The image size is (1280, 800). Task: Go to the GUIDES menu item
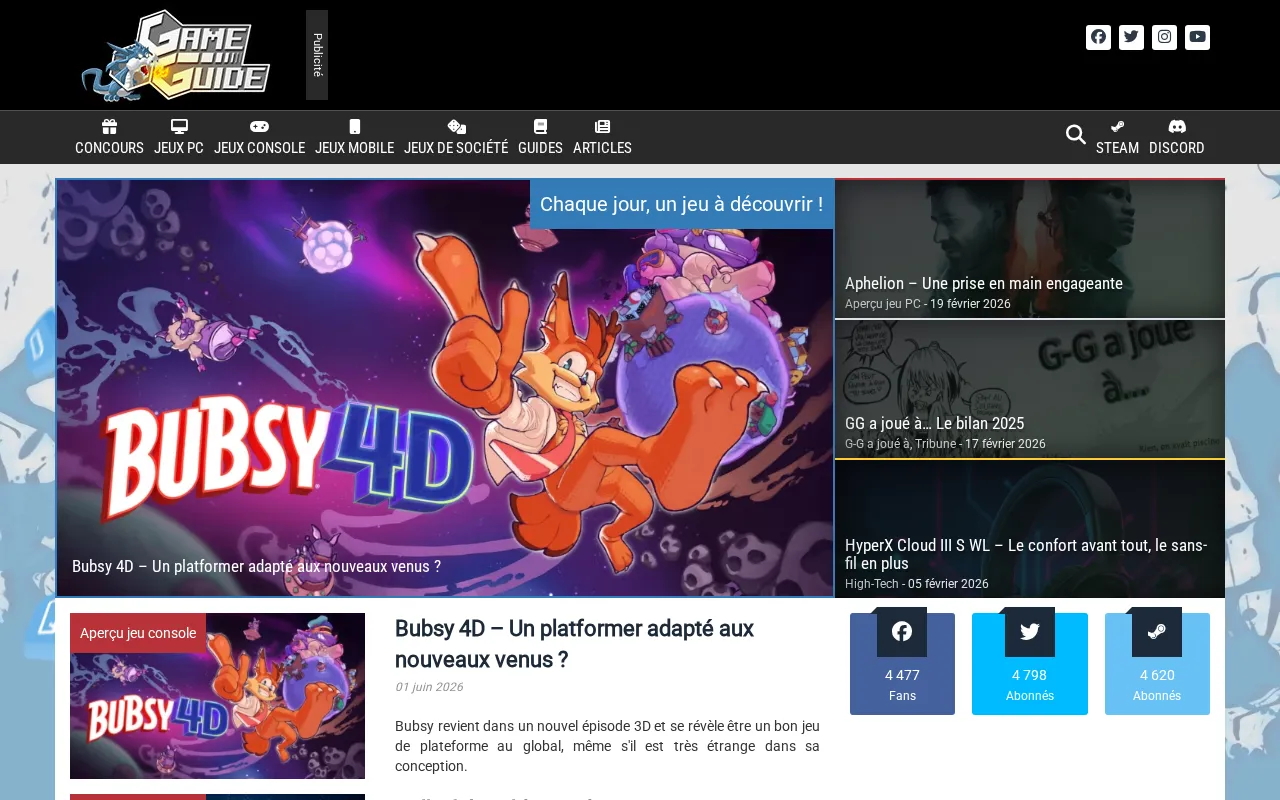tap(540, 148)
